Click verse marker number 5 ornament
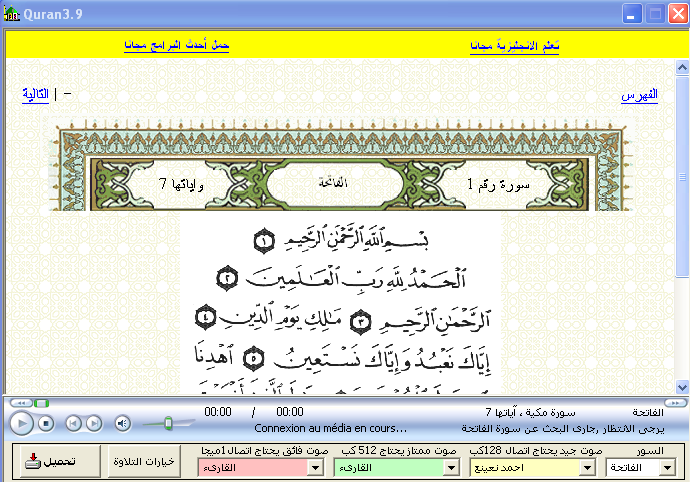This screenshot has width=690, height=482. coord(253,358)
